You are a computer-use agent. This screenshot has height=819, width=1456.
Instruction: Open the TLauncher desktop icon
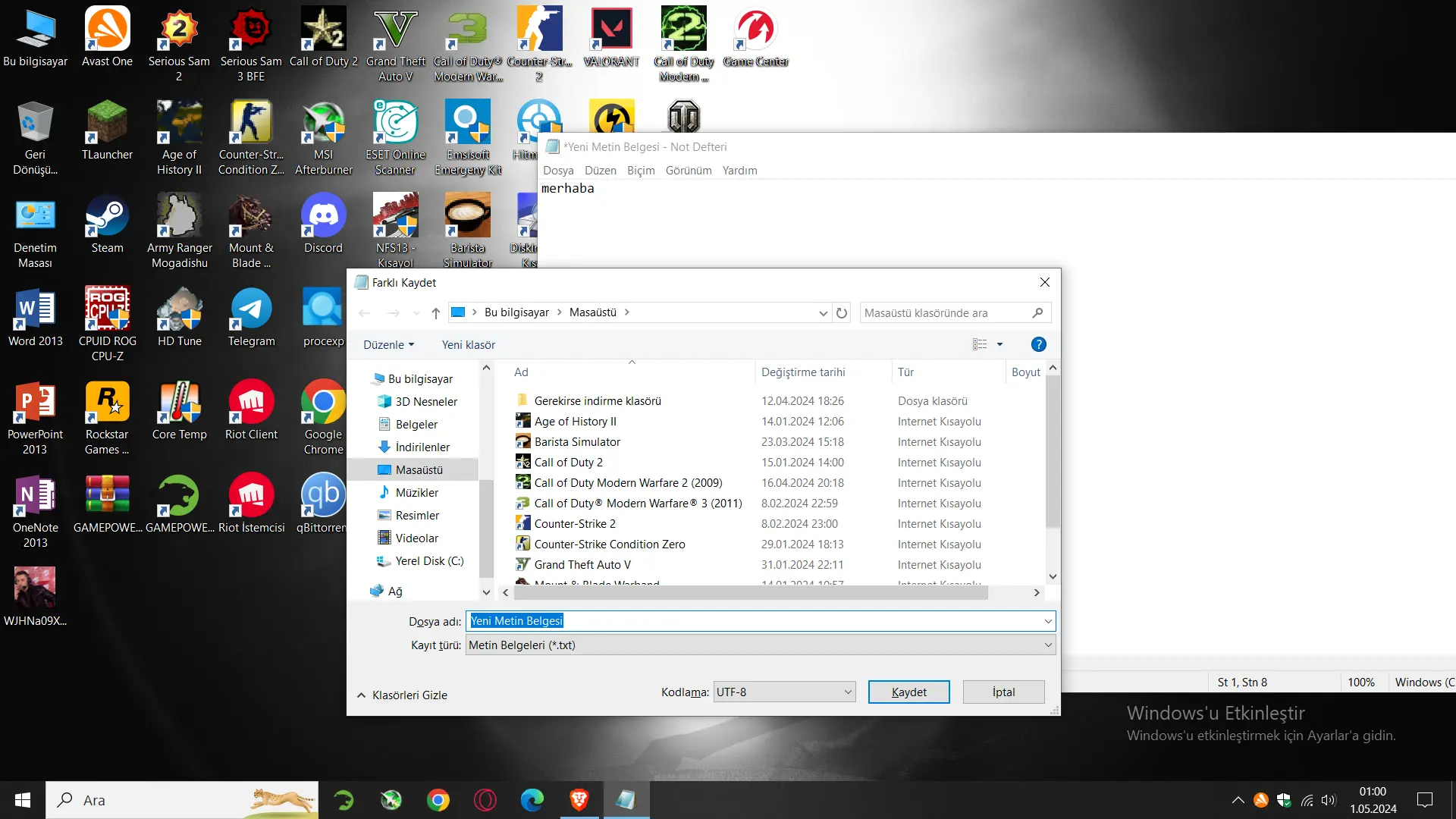pyautogui.click(x=107, y=130)
